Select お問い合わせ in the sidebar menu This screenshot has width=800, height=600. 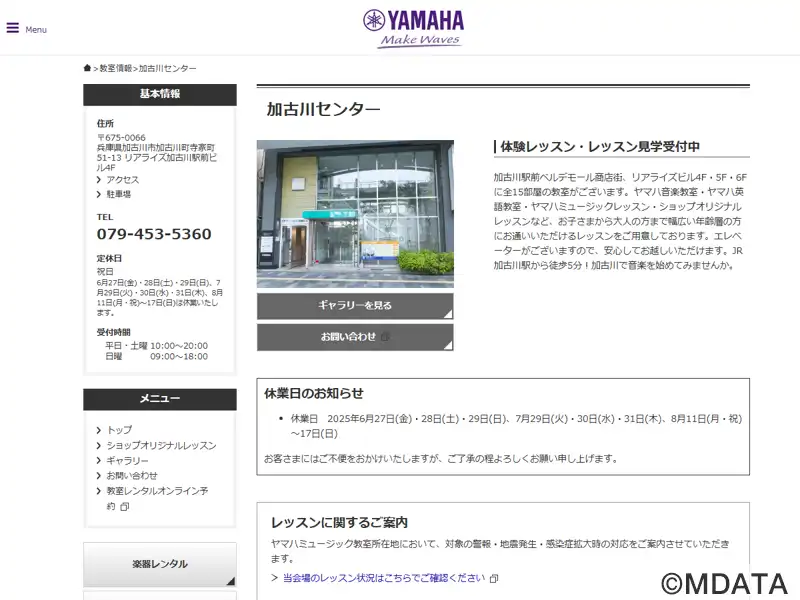pos(132,476)
